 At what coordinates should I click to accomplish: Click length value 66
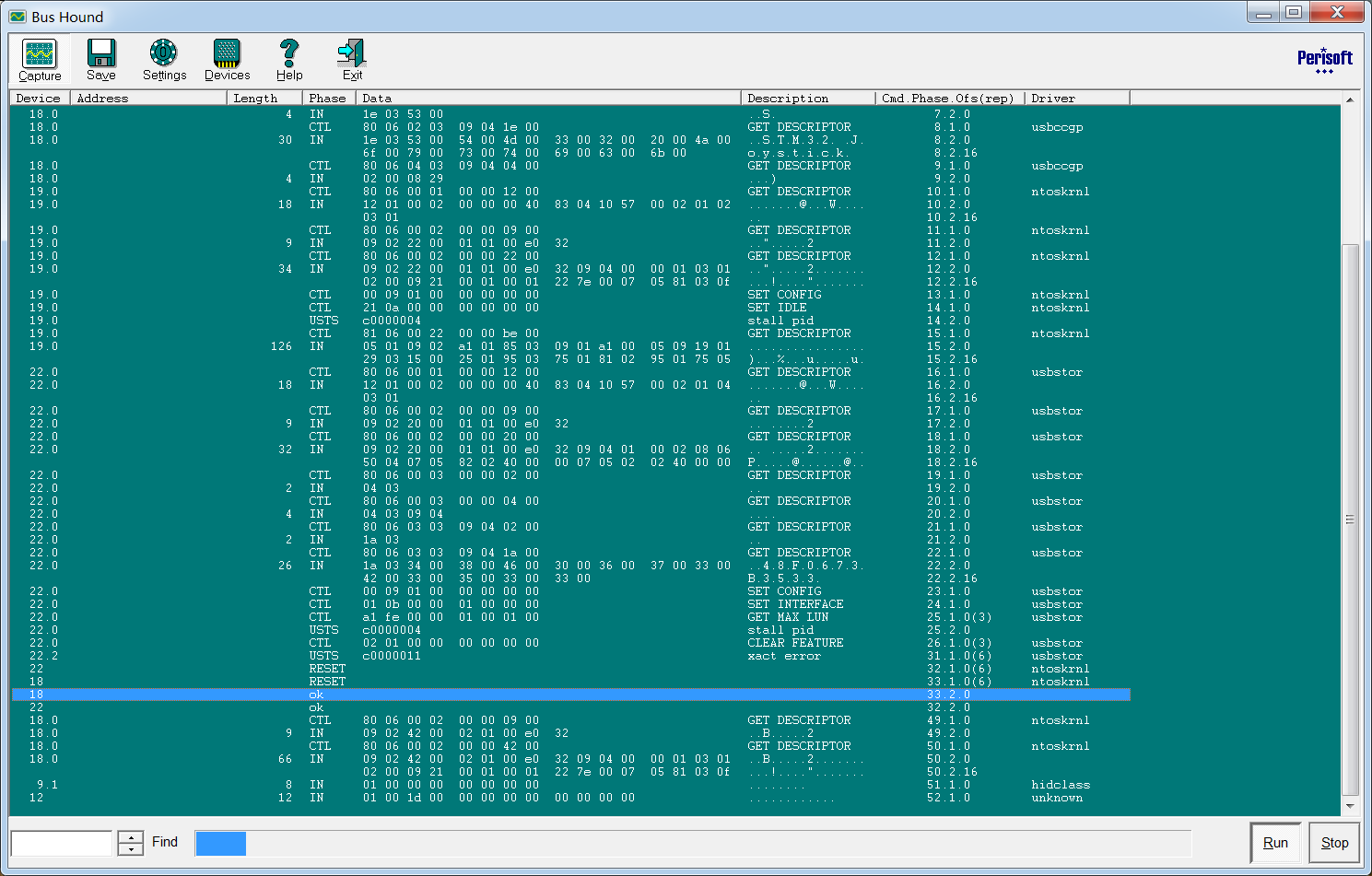(285, 759)
